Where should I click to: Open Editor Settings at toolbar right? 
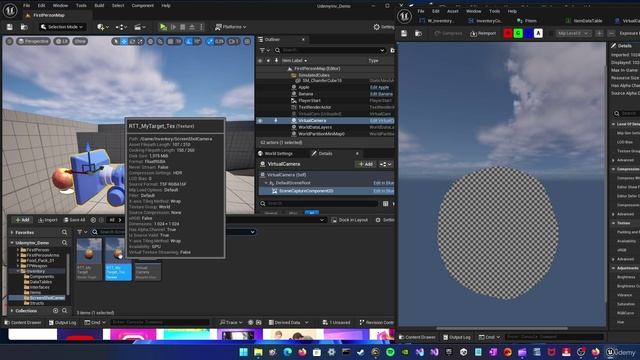(384, 27)
